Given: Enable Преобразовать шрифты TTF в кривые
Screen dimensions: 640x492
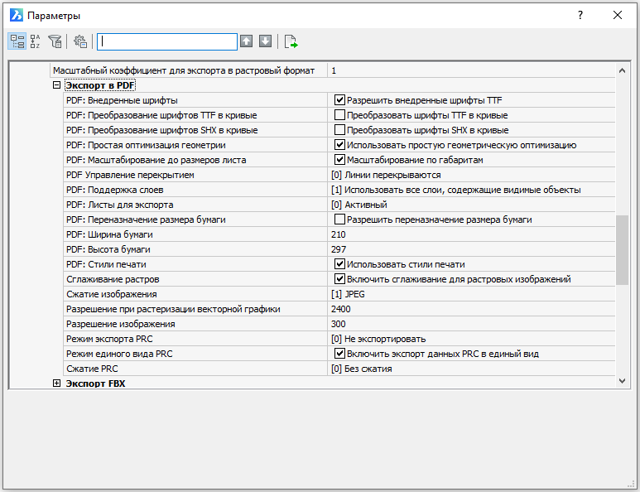Looking at the screenshot, I should (340, 115).
